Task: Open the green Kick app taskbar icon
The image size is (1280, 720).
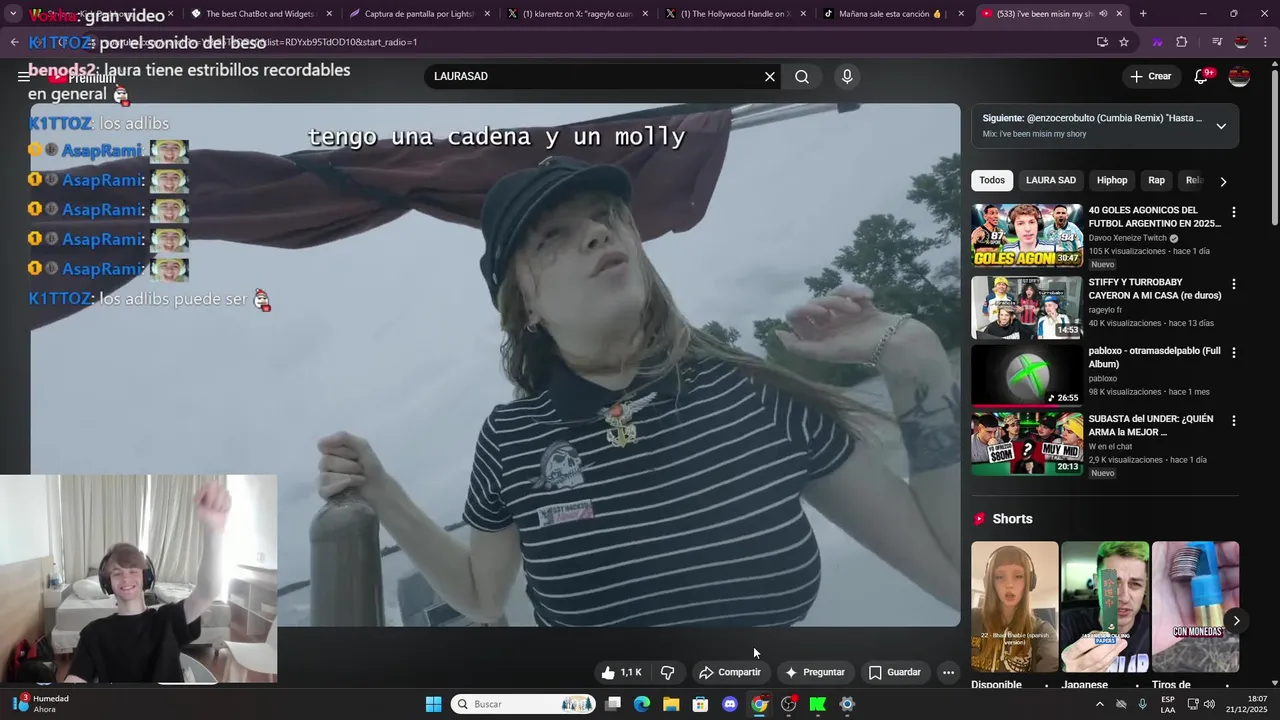Action: 818,704
